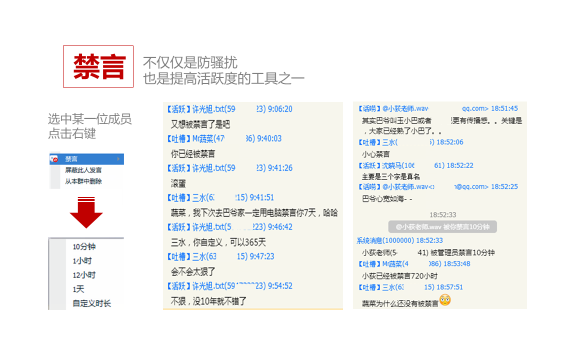Image resolution: width=570 pixels, height=360 pixels.
Task: Open sender 沈骁马 at 18:52:22
Action: (416, 165)
